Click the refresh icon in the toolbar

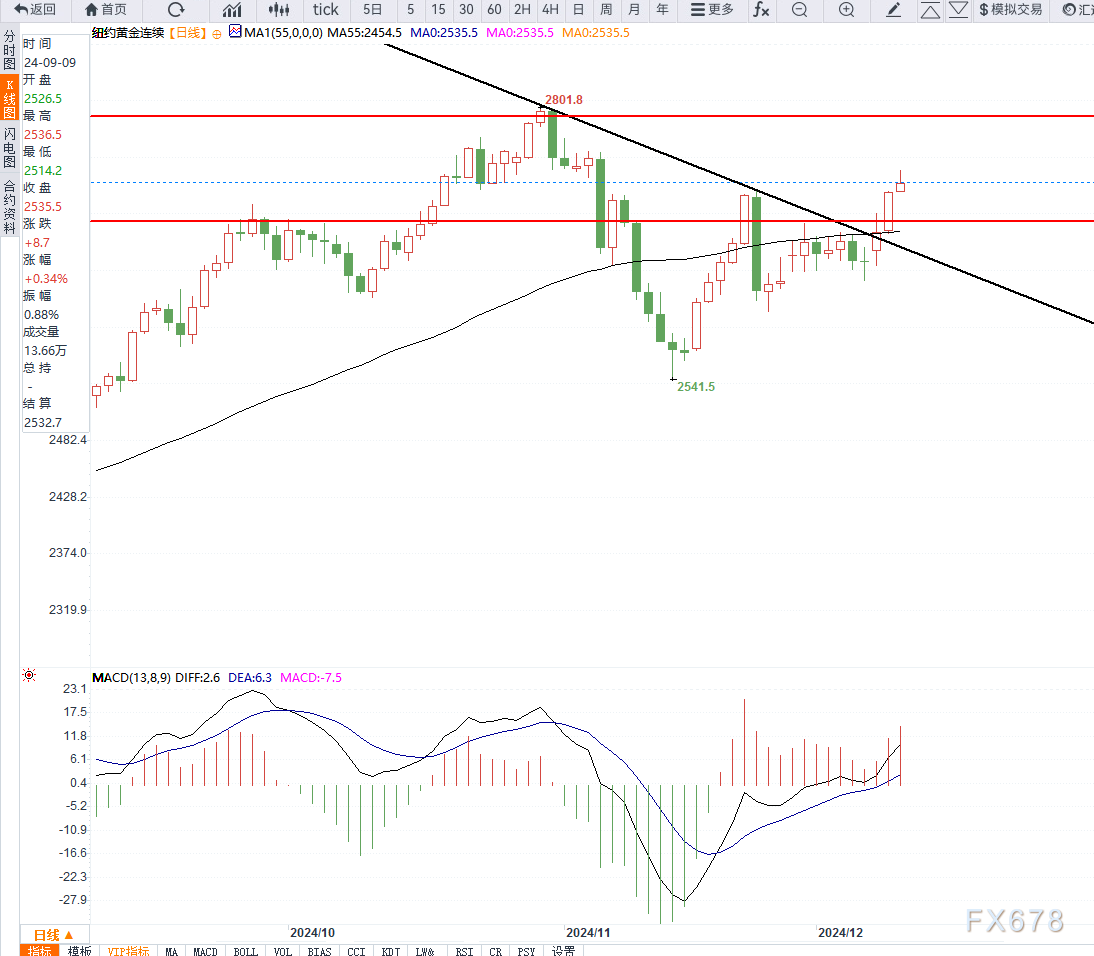[x=176, y=10]
